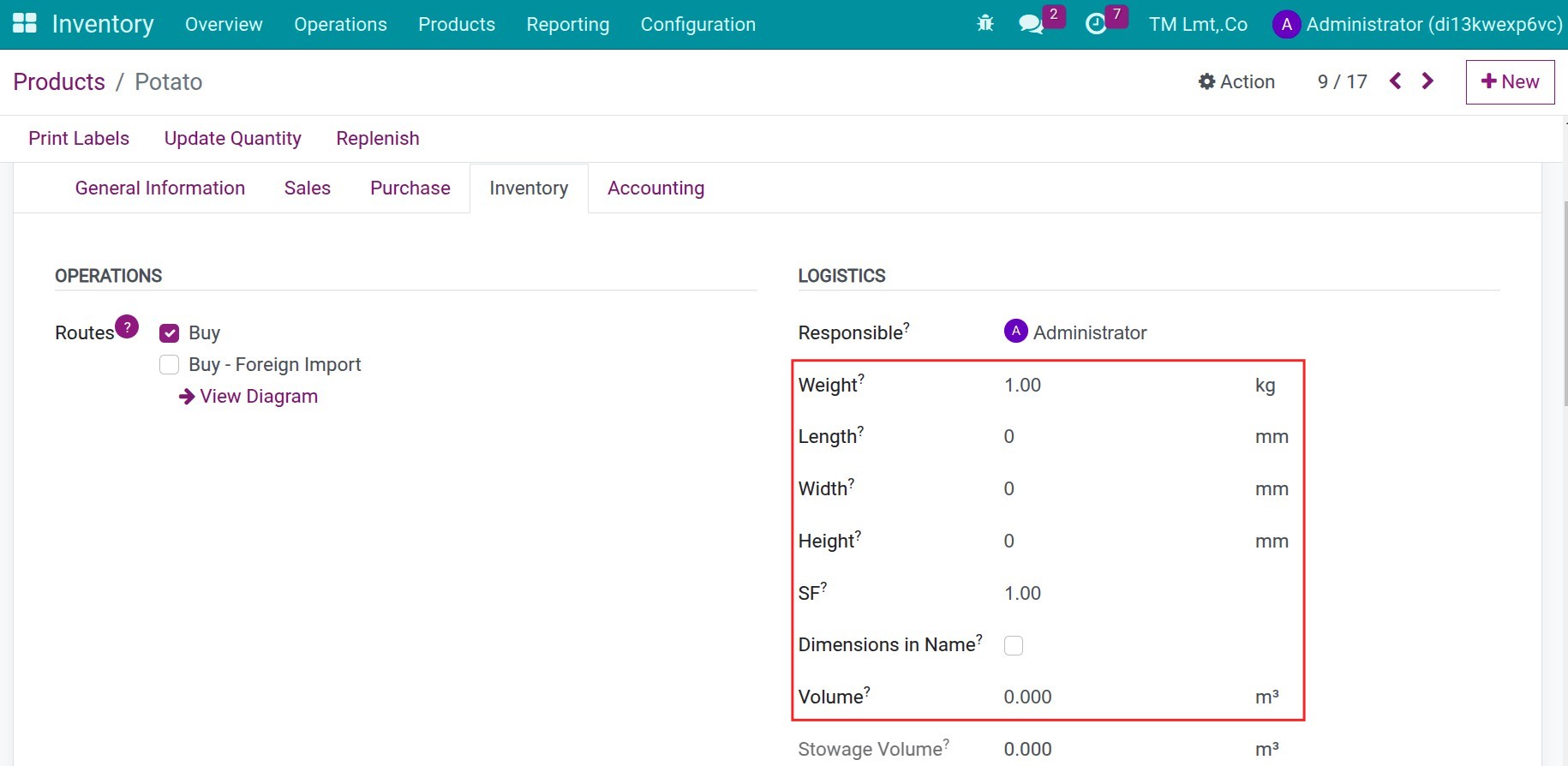Click the Responsible field Administrator name
Viewport: 1568px width, 766px height.
coord(1090,332)
